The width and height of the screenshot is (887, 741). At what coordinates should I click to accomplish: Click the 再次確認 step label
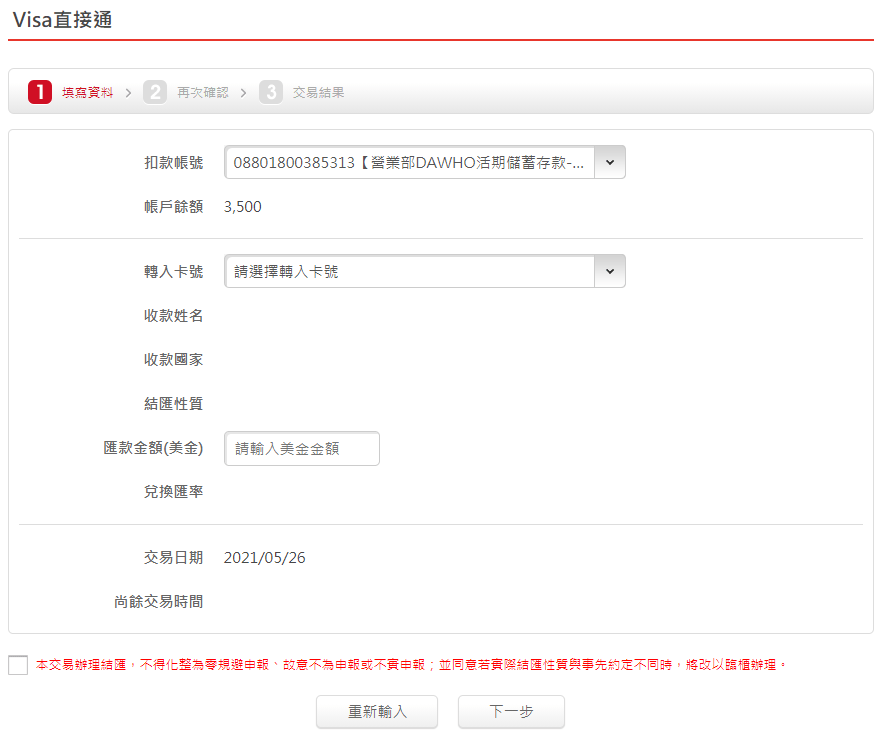(x=203, y=93)
